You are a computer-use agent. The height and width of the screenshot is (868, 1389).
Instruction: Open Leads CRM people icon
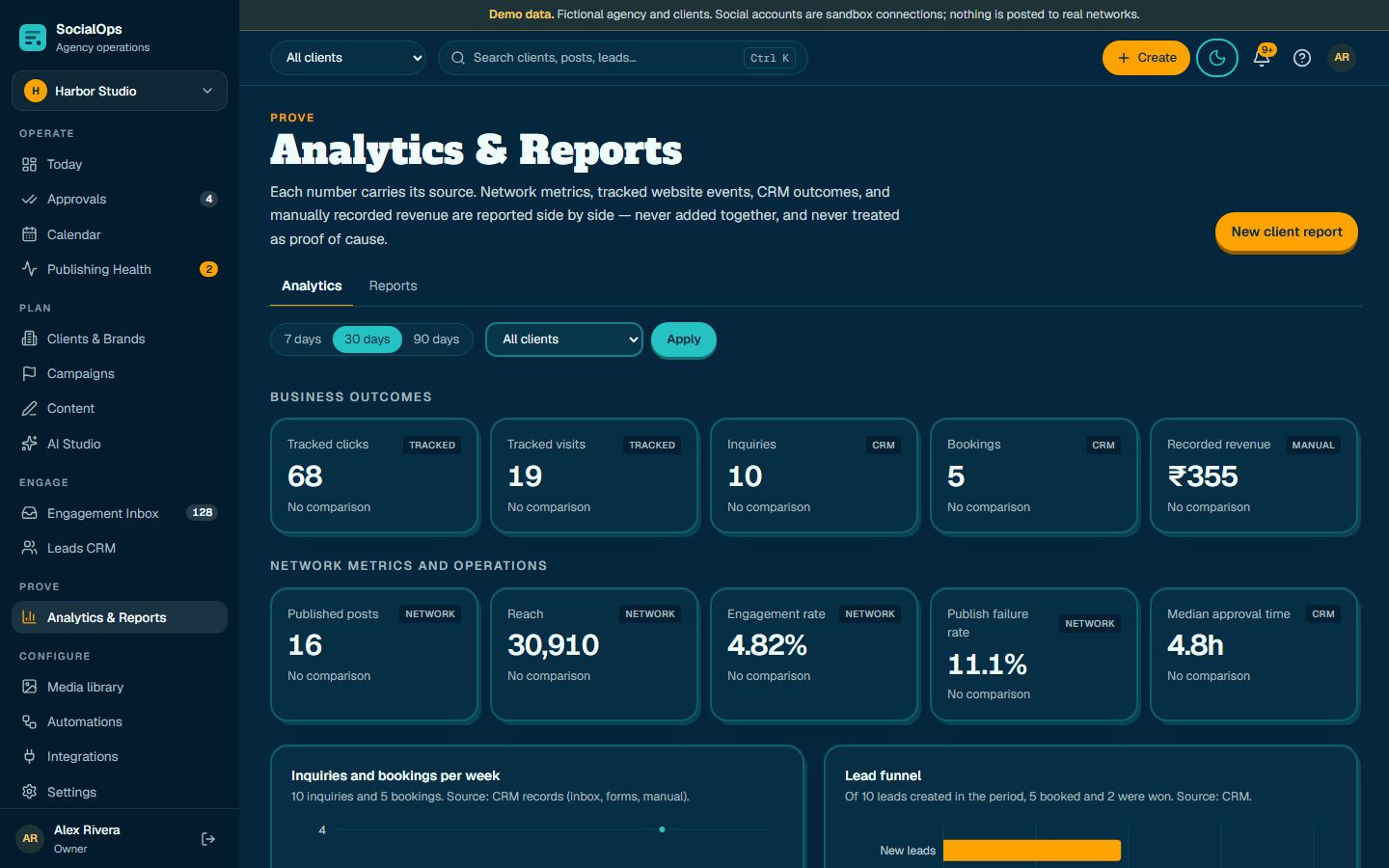30,548
